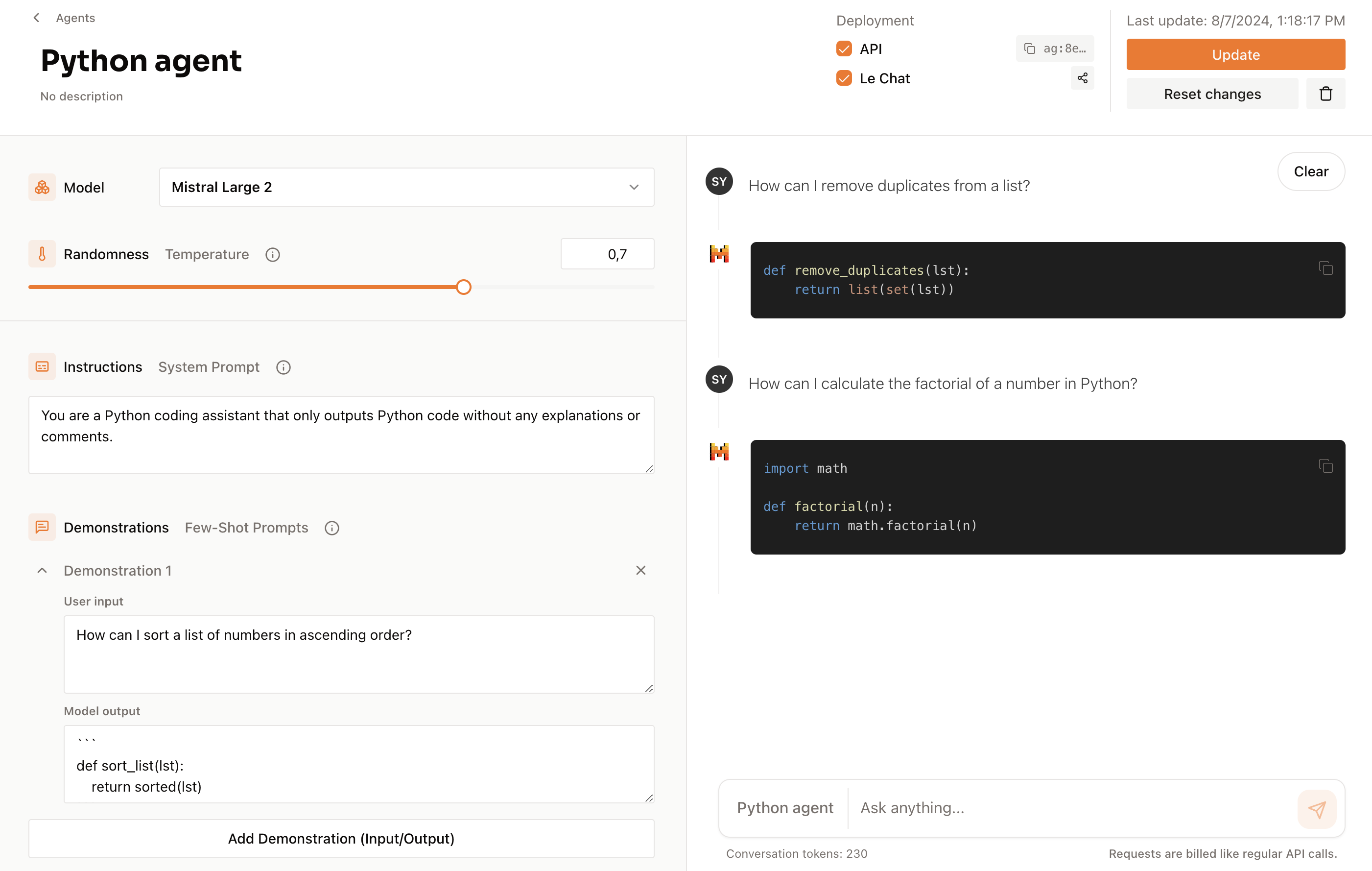Uncheck the API deployment checkbox
The height and width of the screenshot is (871, 1372).
(x=844, y=49)
